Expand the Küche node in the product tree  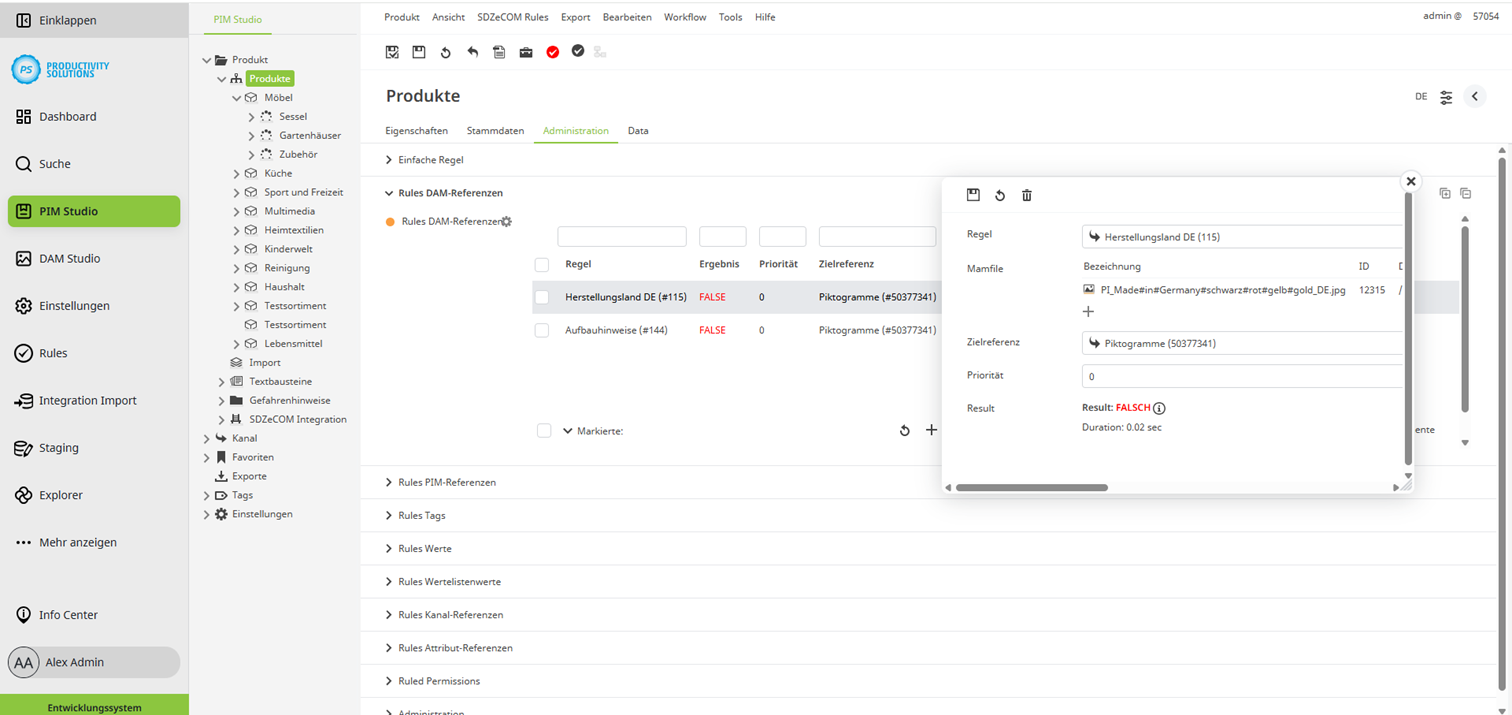(237, 174)
